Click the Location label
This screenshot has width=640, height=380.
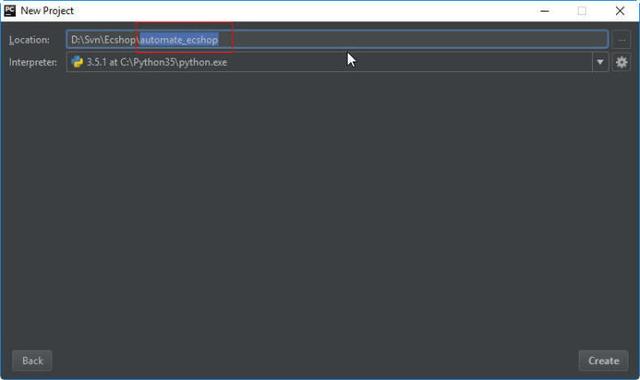(29, 40)
